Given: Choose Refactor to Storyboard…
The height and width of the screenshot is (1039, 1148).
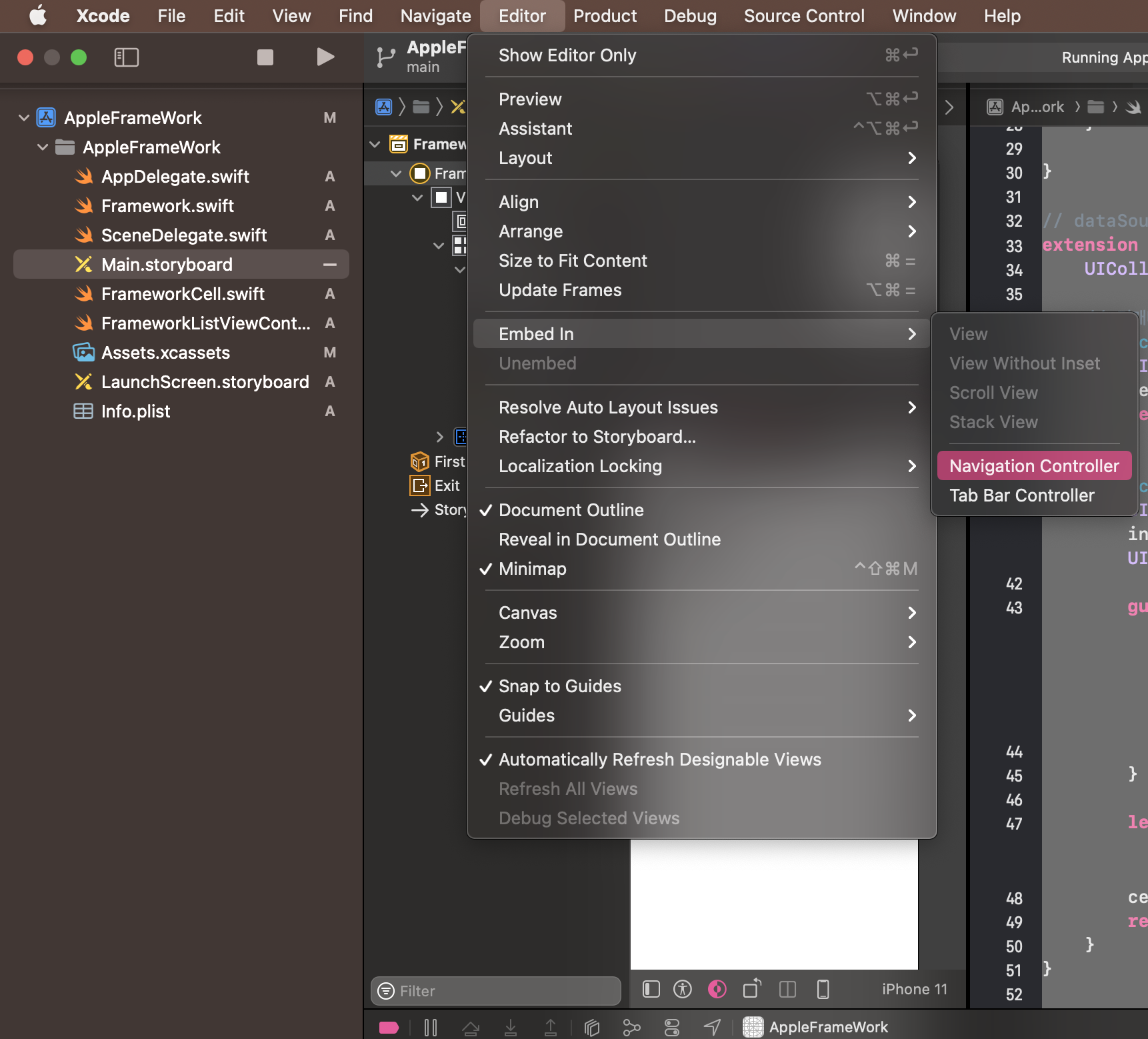Looking at the screenshot, I should 702,437.
